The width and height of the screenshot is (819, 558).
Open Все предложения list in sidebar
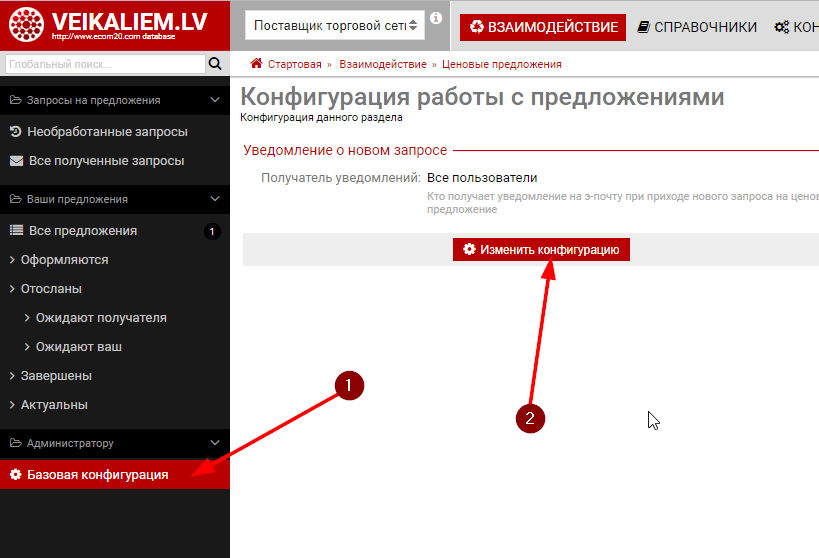click(83, 230)
